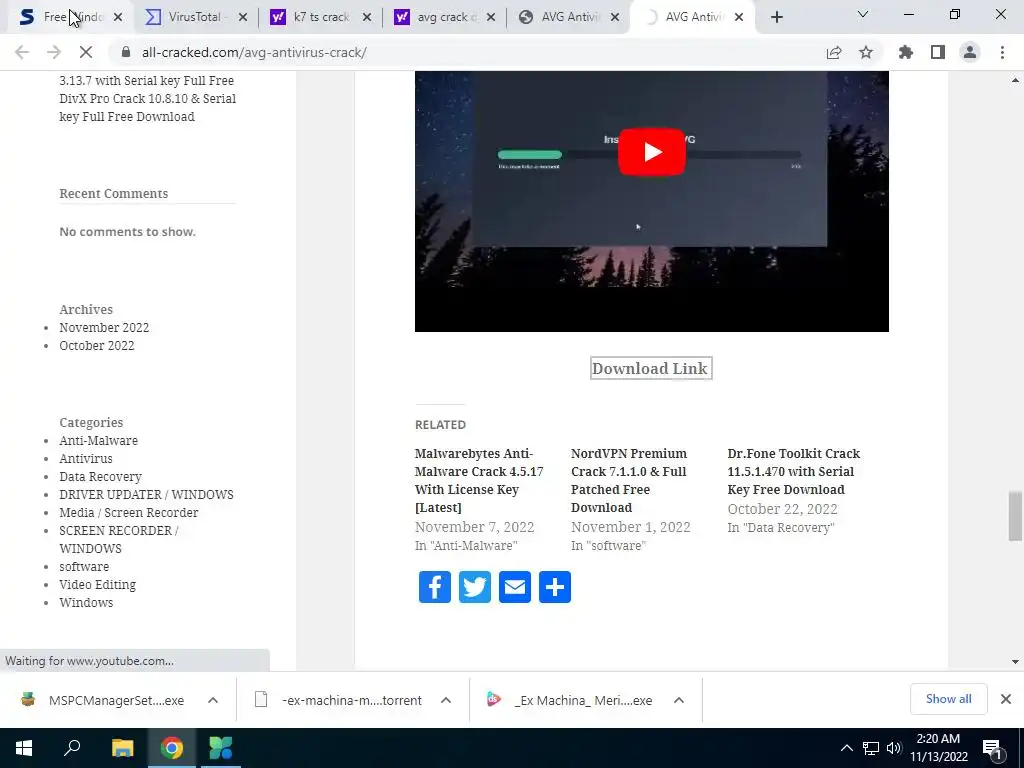Viewport: 1024px width, 768px height.
Task: Close the active AVG Antivirus tab
Action: pyautogui.click(x=739, y=18)
